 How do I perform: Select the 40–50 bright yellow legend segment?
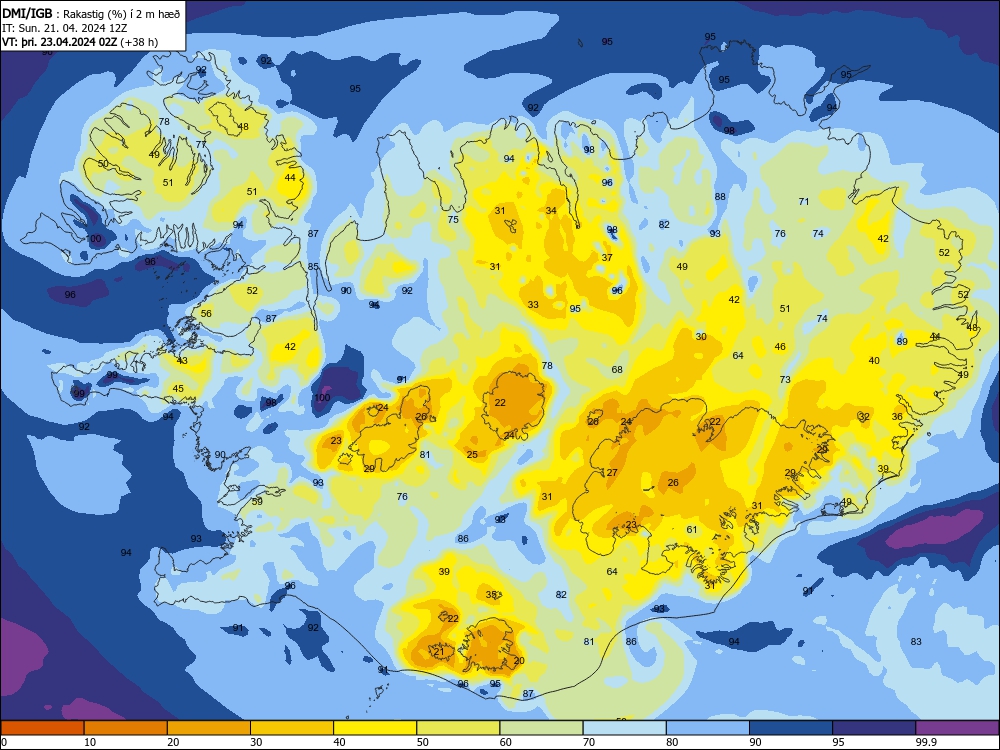coord(375,728)
